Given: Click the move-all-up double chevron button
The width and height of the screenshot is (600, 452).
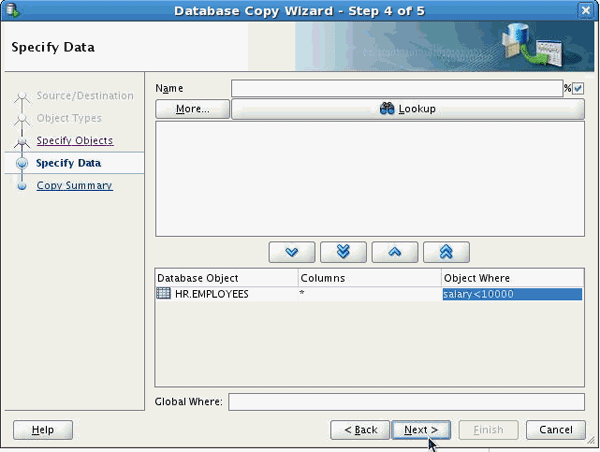Looking at the screenshot, I should (446, 252).
